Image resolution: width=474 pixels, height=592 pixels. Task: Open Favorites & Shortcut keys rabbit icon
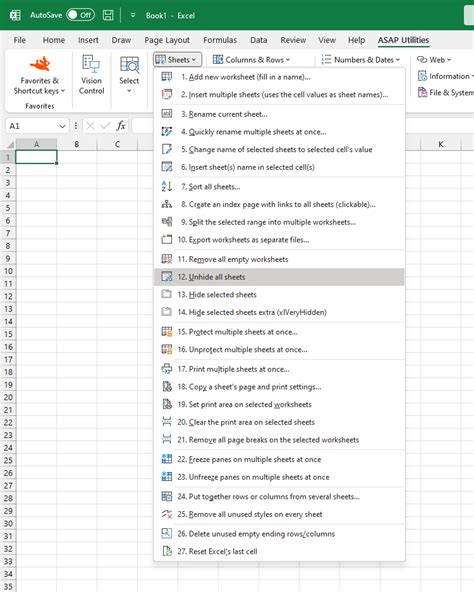(x=40, y=64)
